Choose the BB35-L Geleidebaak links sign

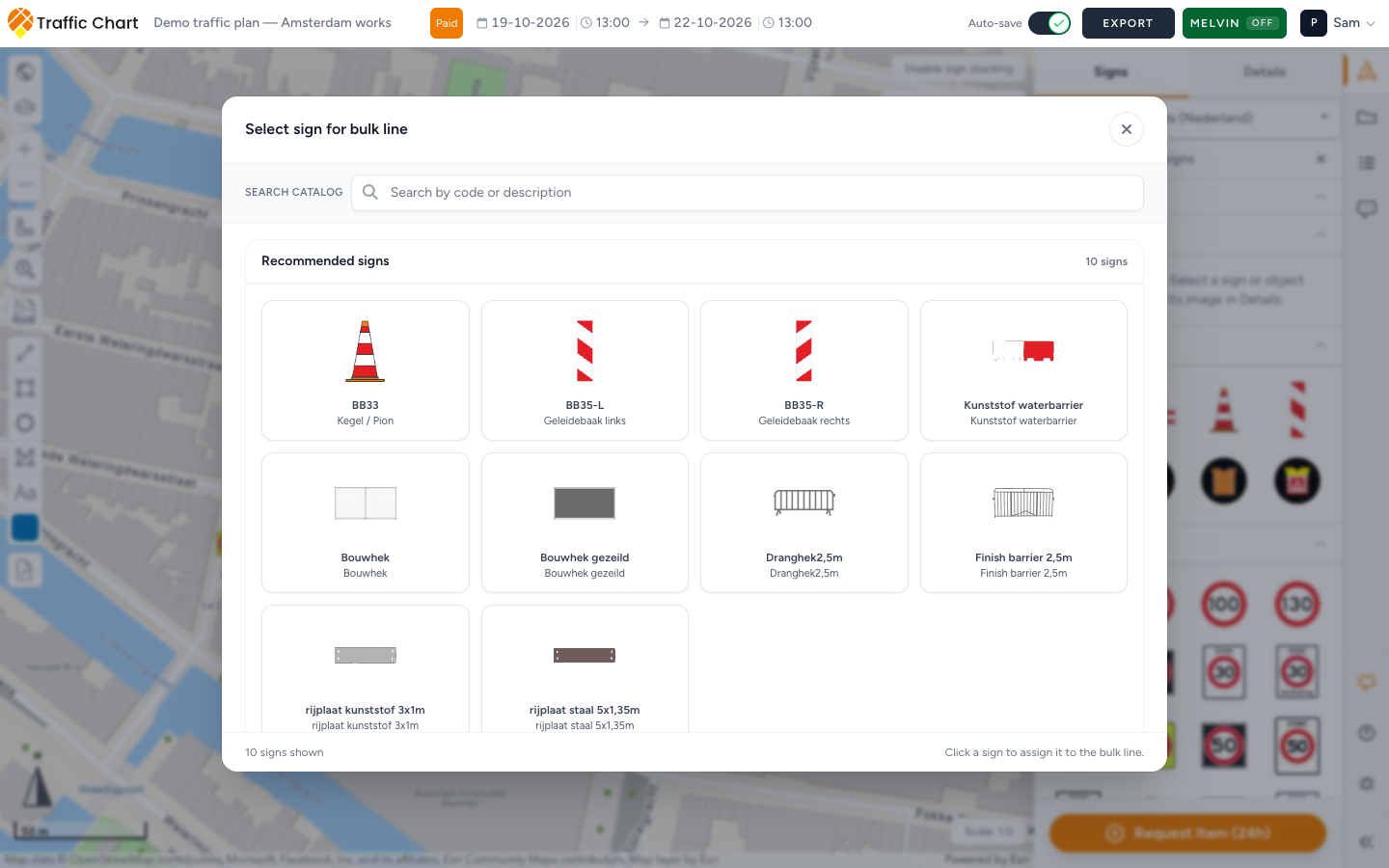coord(585,370)
